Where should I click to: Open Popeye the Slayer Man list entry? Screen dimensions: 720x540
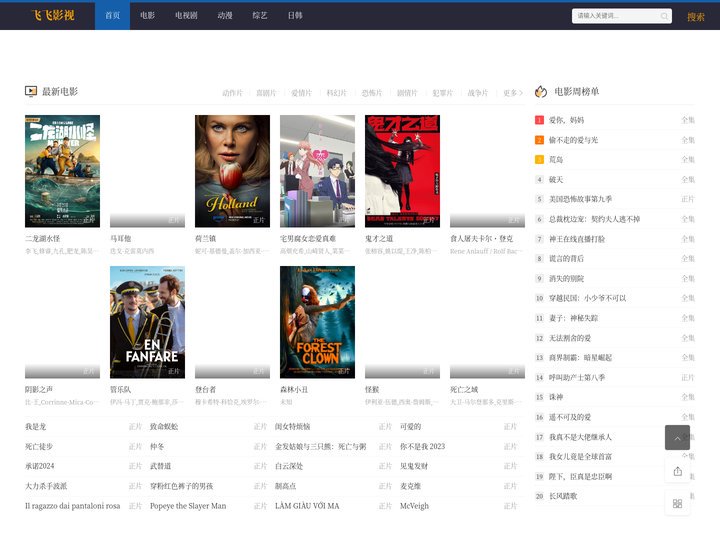pyautogui.click(x=188, y=506)
